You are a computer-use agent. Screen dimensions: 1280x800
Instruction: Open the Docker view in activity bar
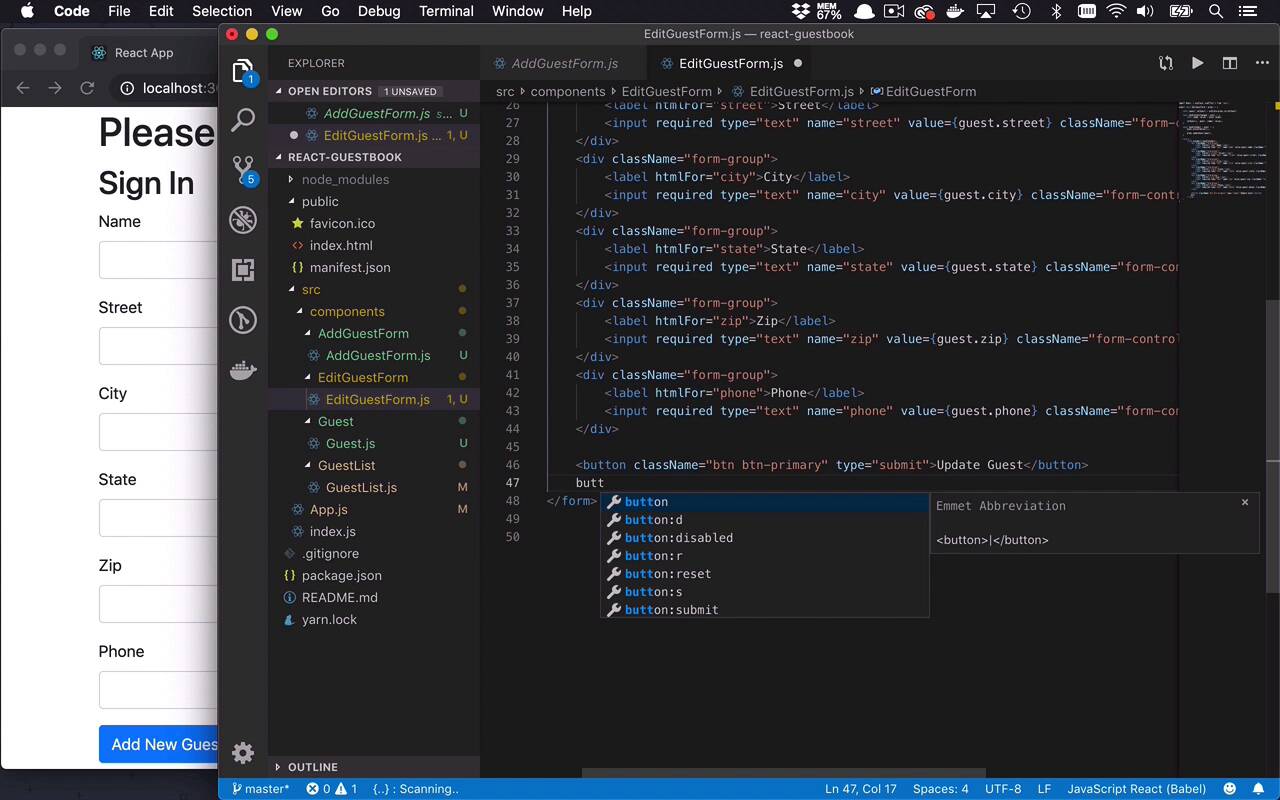[x=243, y=371]
